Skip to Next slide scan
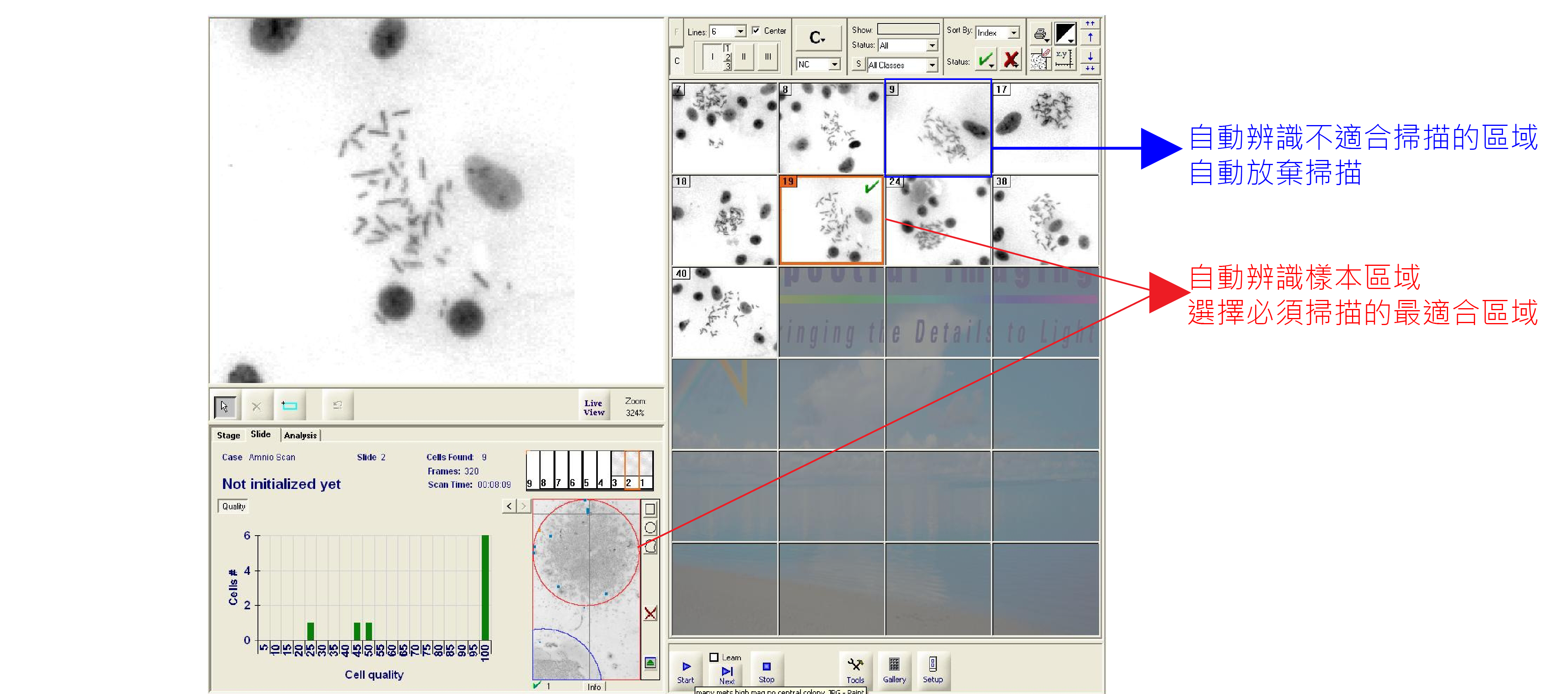This screenshot has height=694, width=1568. tap(727, 674)
